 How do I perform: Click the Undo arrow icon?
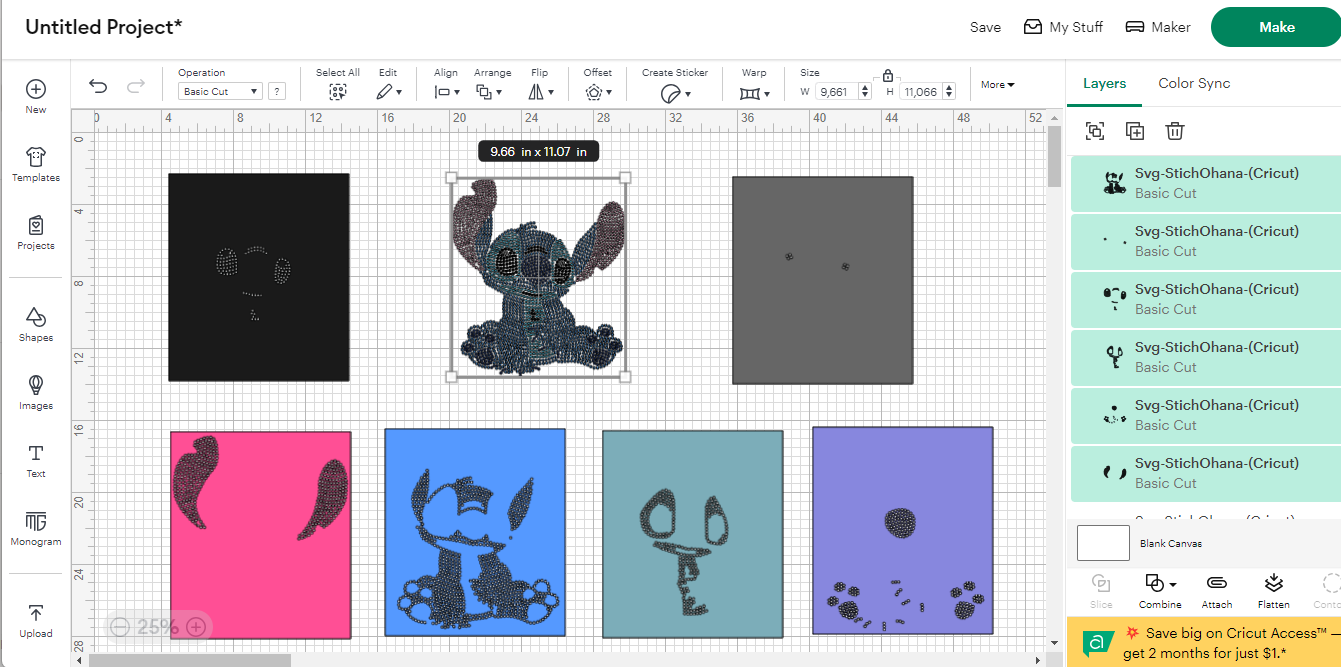(x=98, y=87)
